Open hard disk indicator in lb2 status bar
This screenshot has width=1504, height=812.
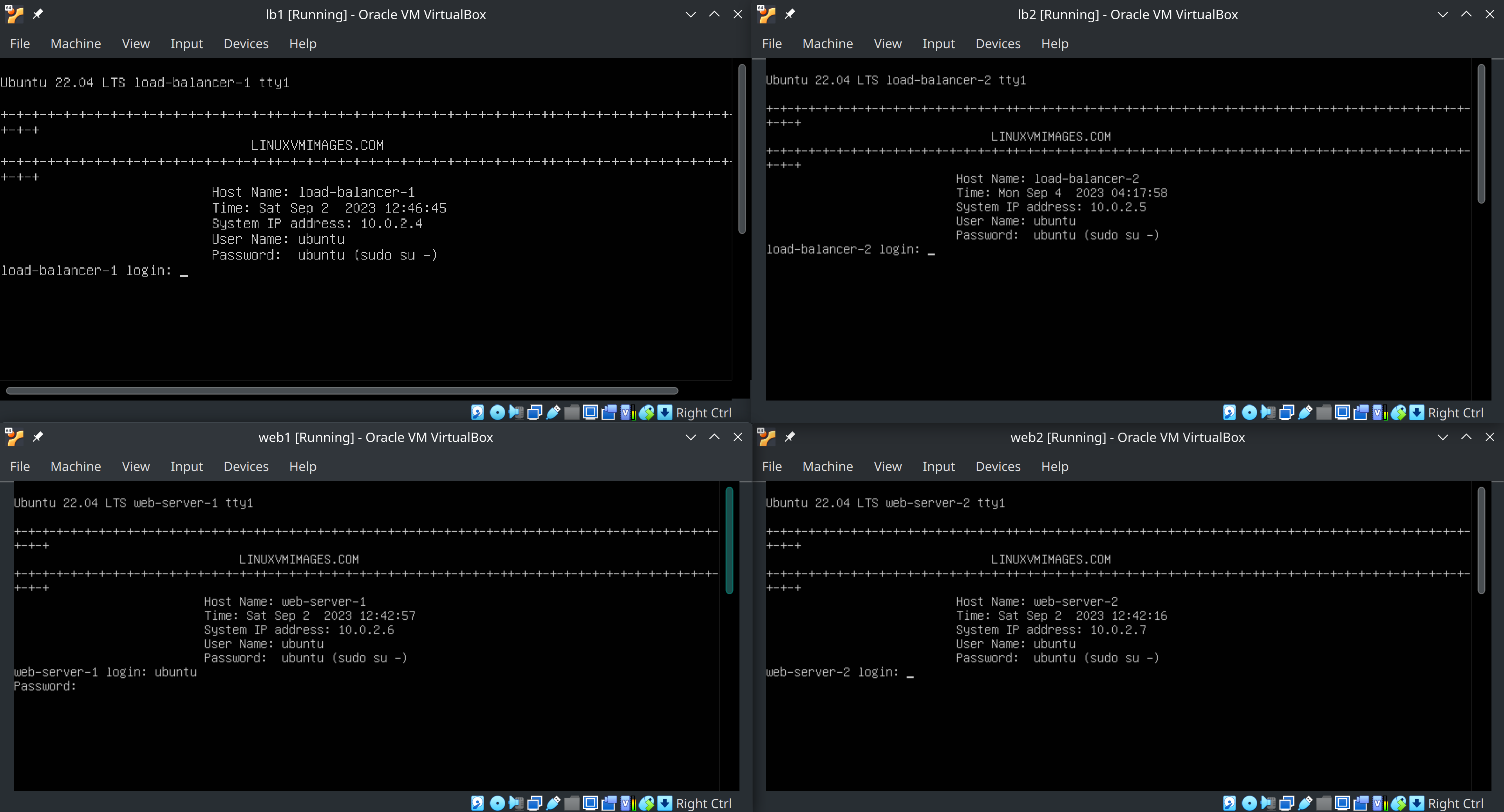click(x=1229, y=413)
